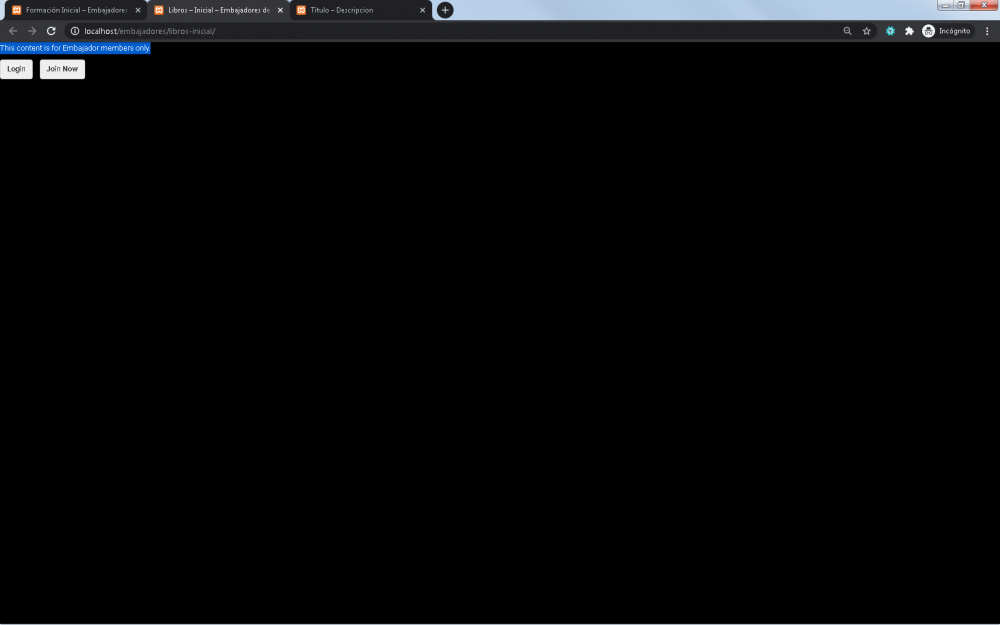Select the Libros – Inicial tab
Screen dimensions: 1000x625
pyautogui.click(x=218, y=10)
